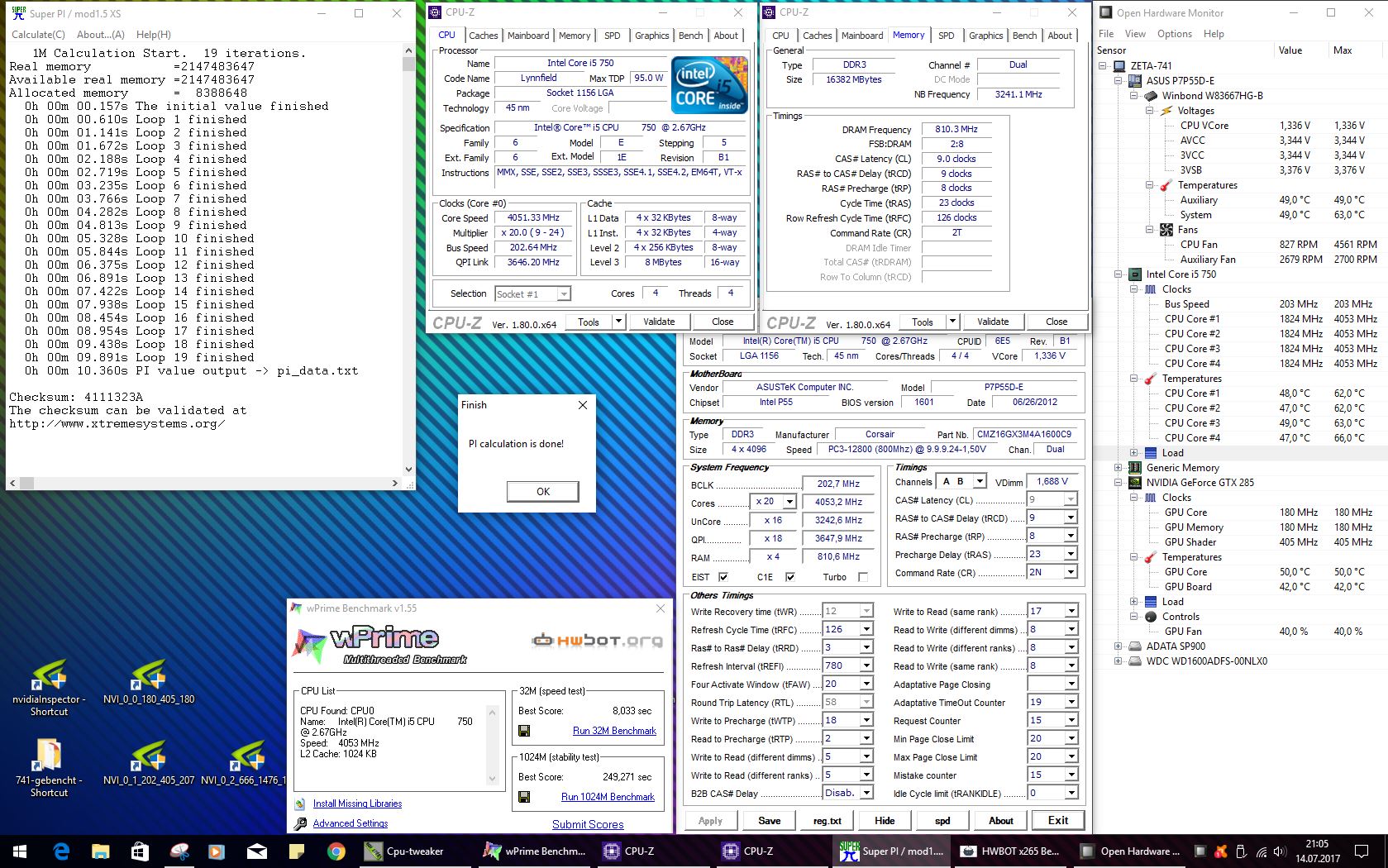1388x868 pixels.
Task: Switch to Open Hardware Monitor taskbar button
Action: (1131, 851)
